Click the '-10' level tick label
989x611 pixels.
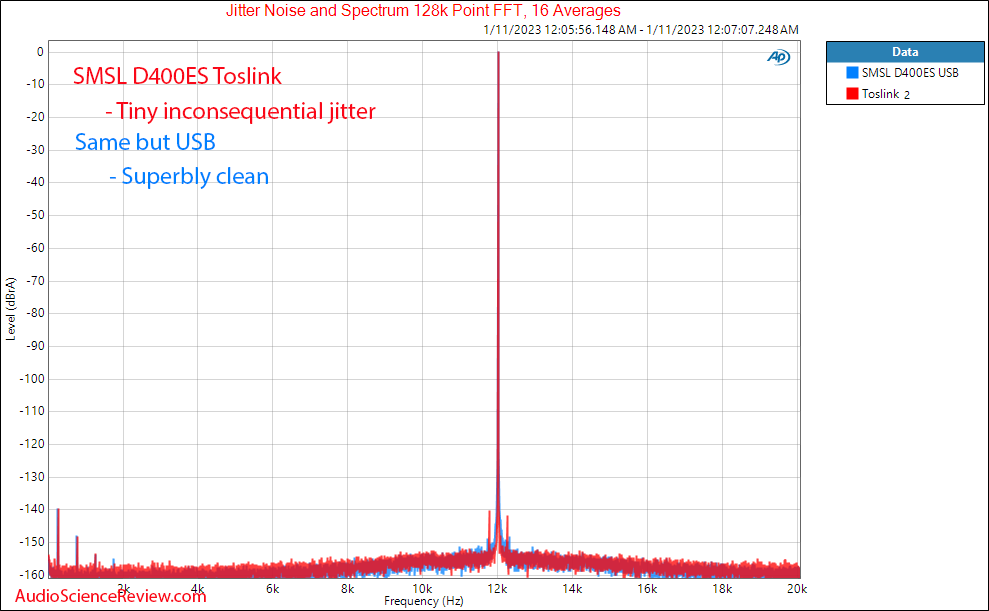click(35, 84)
